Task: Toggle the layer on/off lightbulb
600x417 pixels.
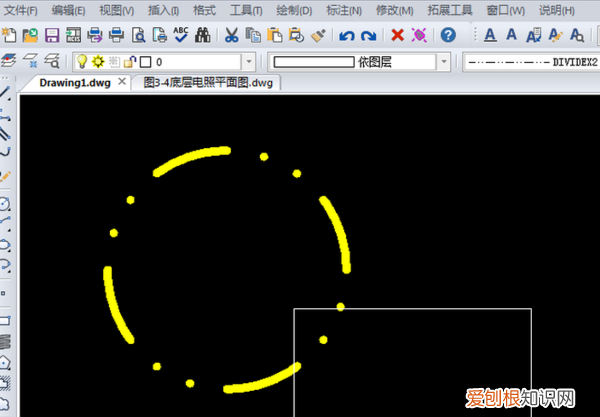Action: pyautogui.click(x=82, y=61)
